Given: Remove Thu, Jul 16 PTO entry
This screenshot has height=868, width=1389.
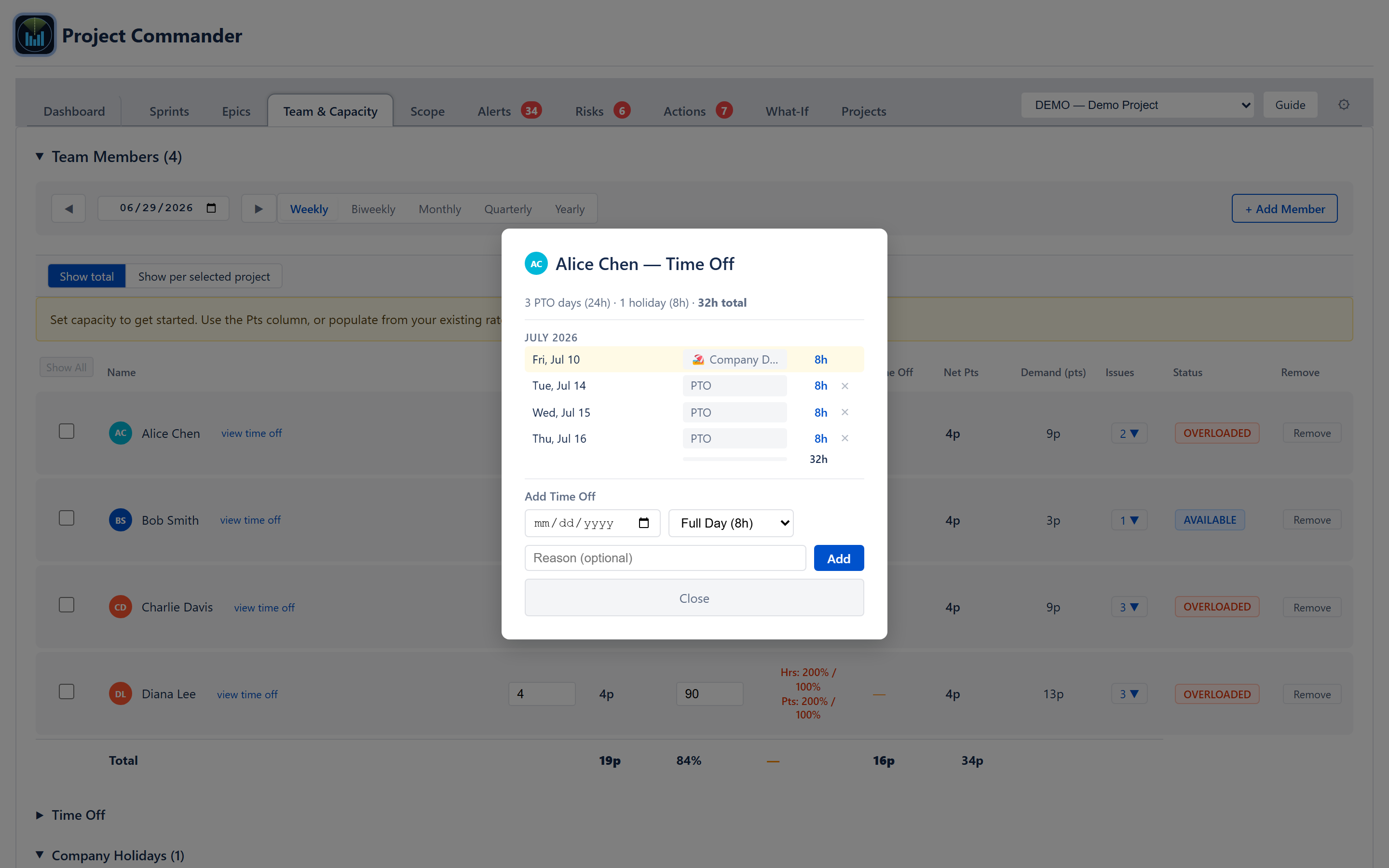Looking at the screenshot, I should (x=845, y=439).
